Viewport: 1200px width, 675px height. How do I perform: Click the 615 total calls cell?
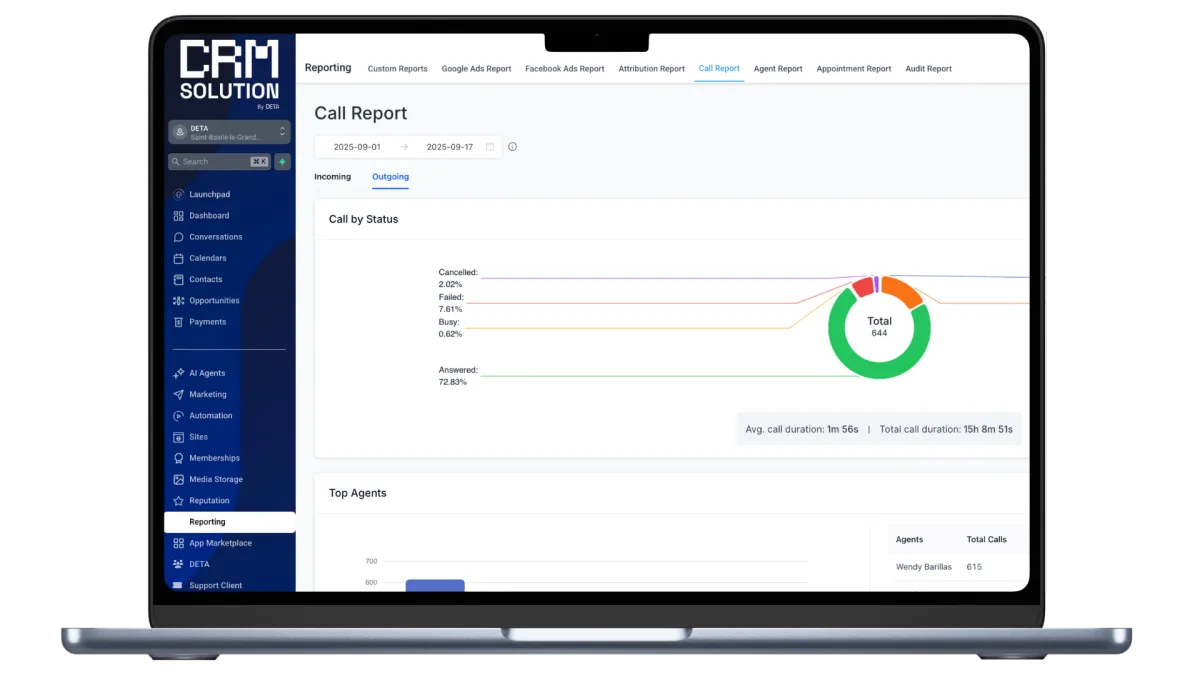[x=974, y=567]
